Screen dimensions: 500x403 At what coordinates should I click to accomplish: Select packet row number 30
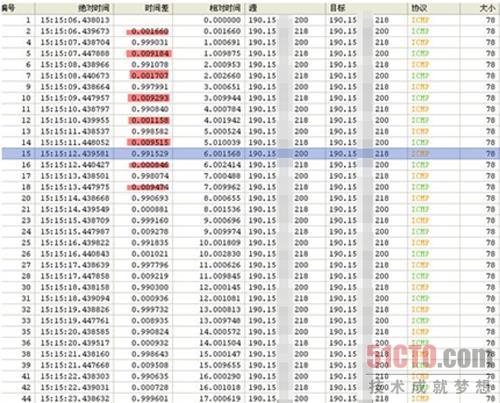click(250, 287)
